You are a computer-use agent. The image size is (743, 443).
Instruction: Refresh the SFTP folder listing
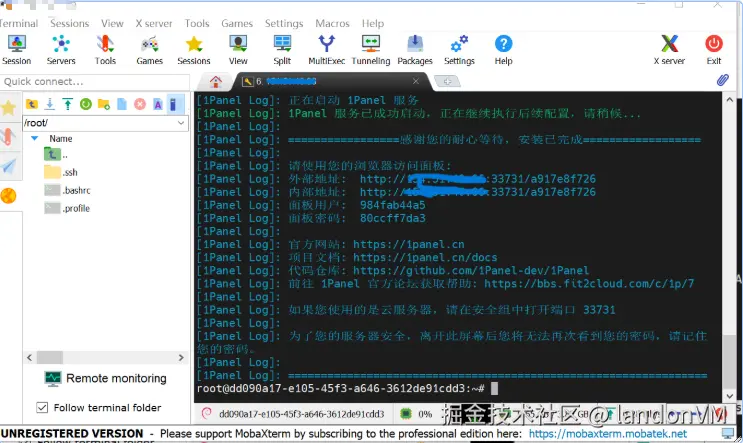(86, 104)
